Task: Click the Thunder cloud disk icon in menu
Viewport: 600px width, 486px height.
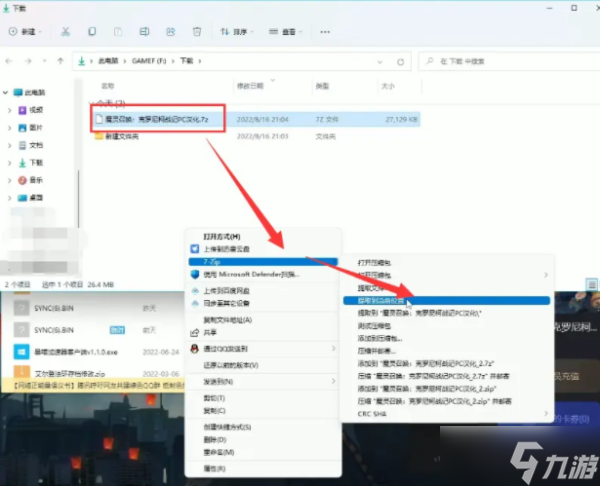Action: (195, 249)
